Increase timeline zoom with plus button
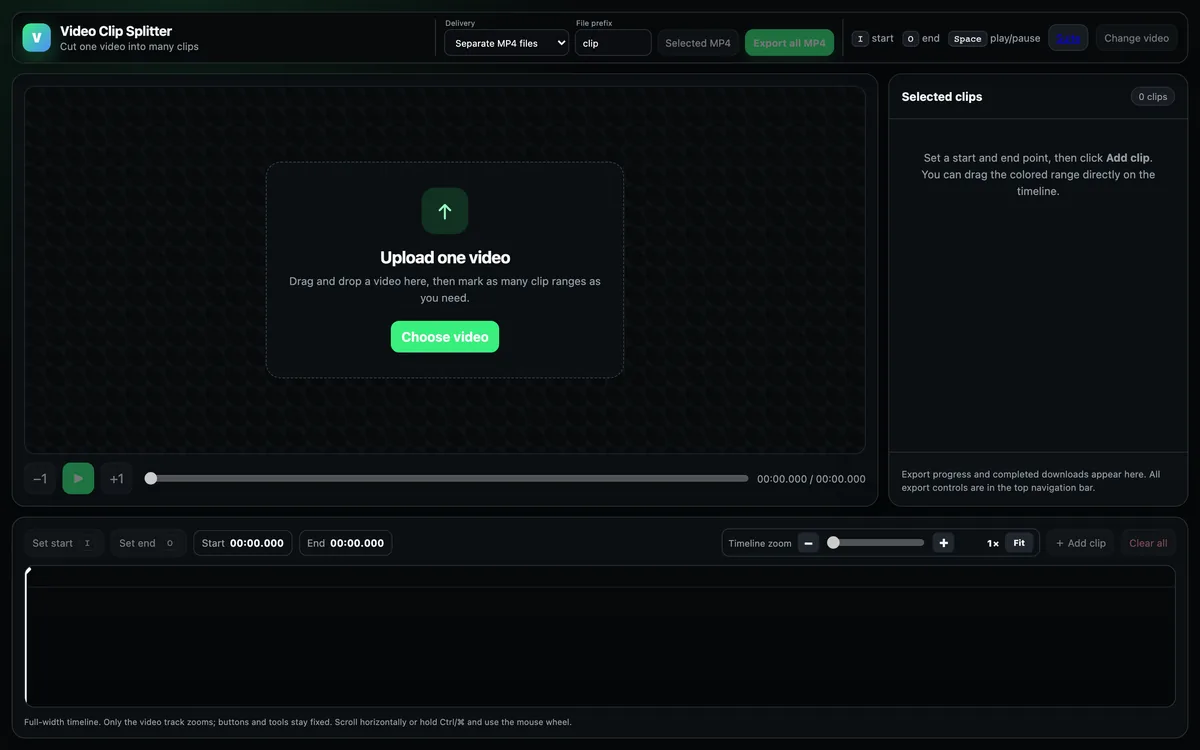 click(943, 543)
